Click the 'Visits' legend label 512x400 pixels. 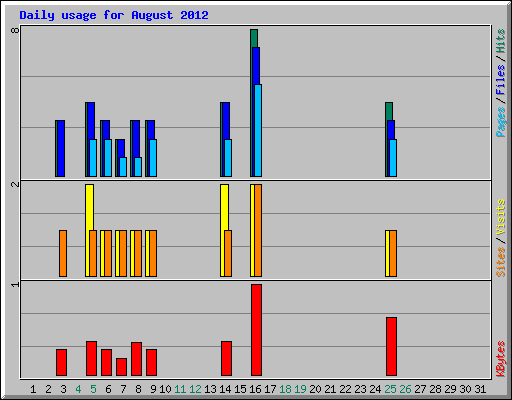tap(500, 217)
